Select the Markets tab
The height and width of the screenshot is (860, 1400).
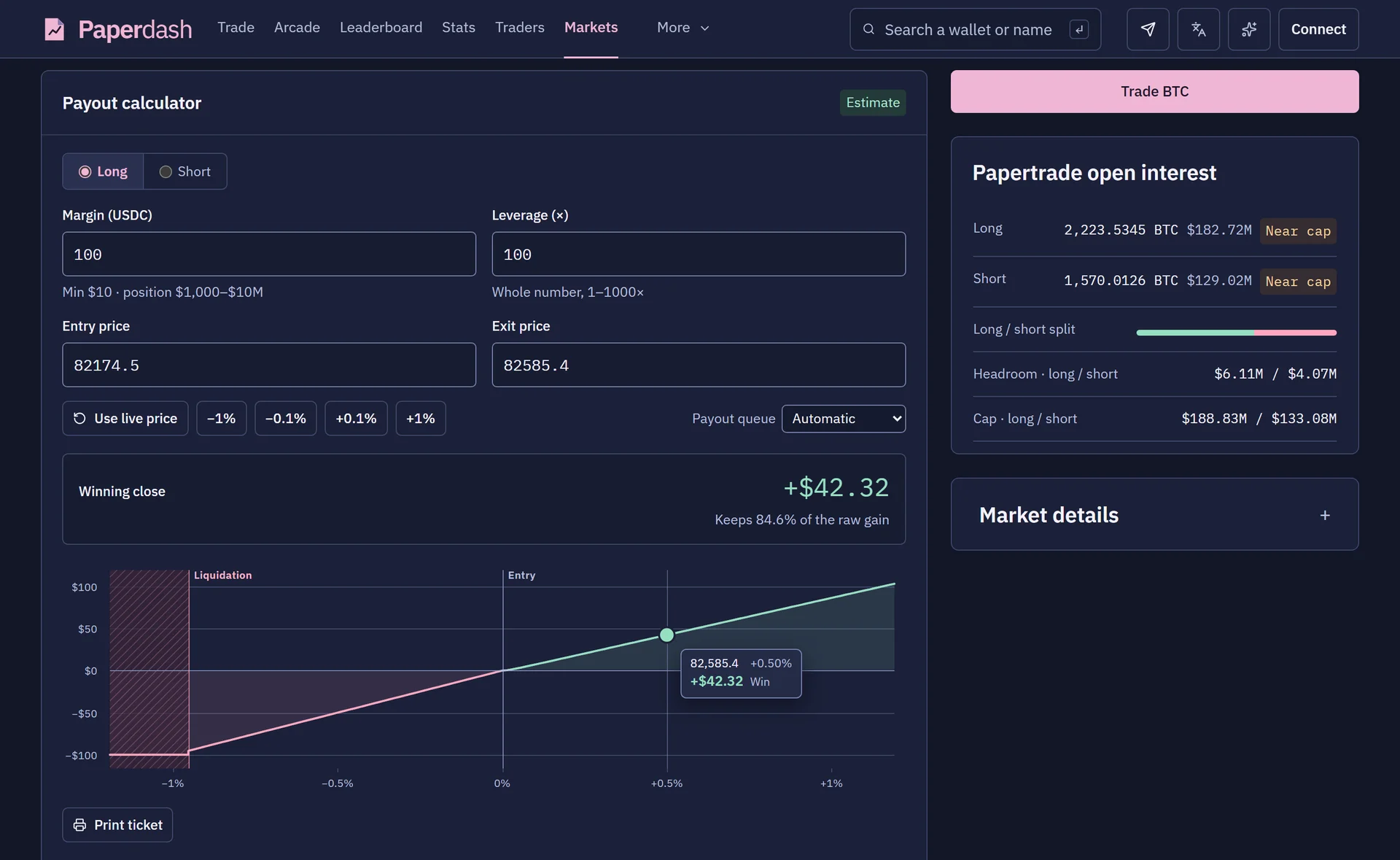tap(591, 28)
